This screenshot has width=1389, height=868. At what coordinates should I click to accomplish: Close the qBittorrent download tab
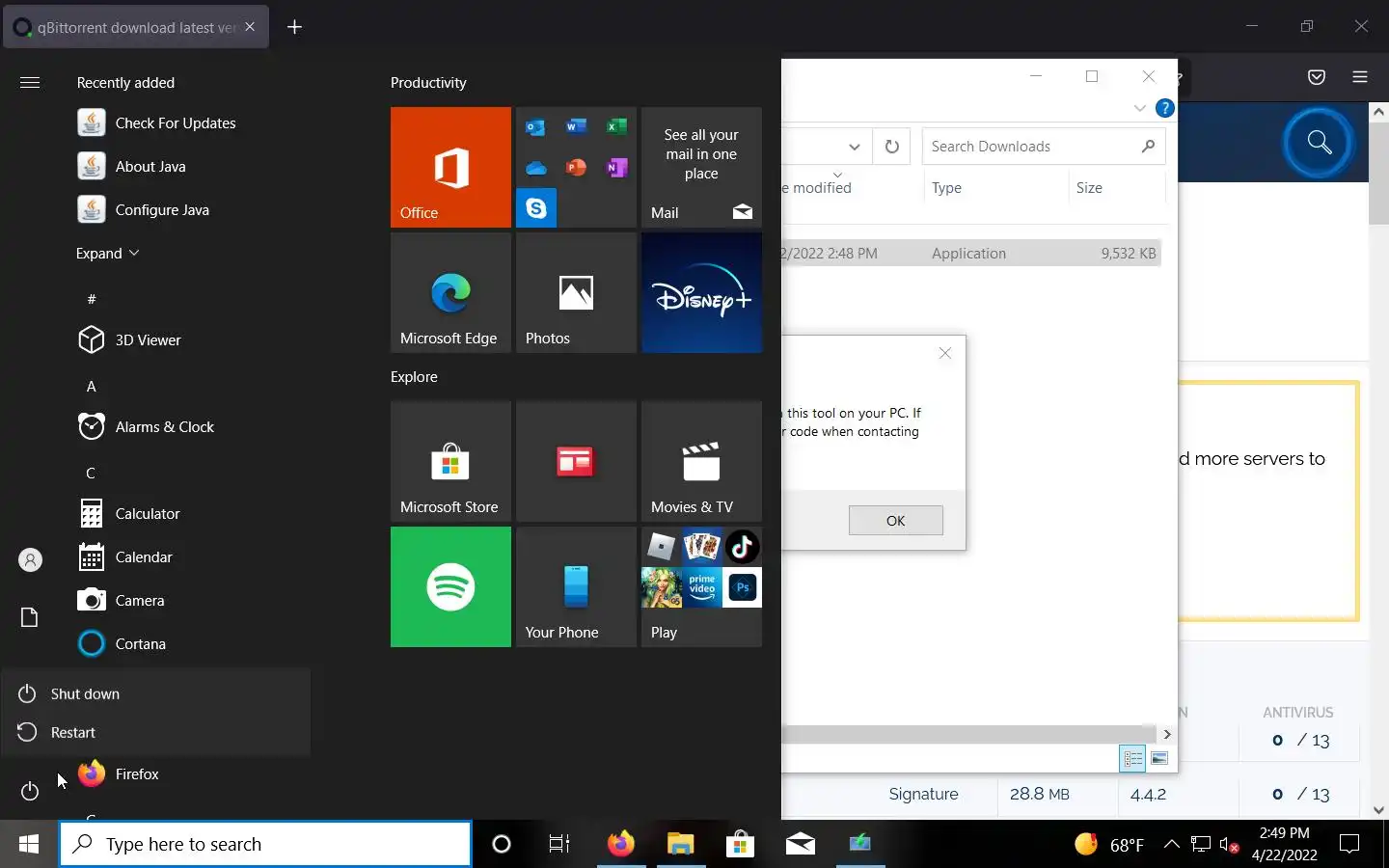click(x=250, y=27)
